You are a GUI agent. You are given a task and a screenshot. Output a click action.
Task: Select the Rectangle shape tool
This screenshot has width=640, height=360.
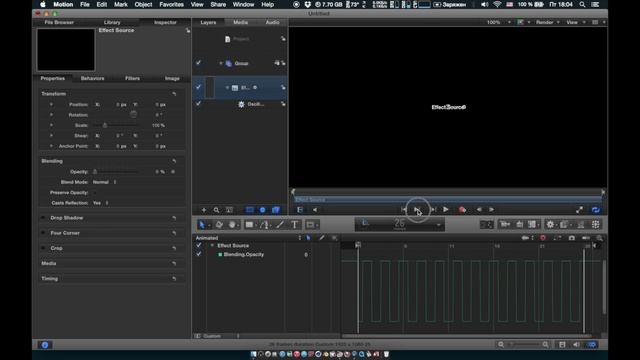point(249,224)
